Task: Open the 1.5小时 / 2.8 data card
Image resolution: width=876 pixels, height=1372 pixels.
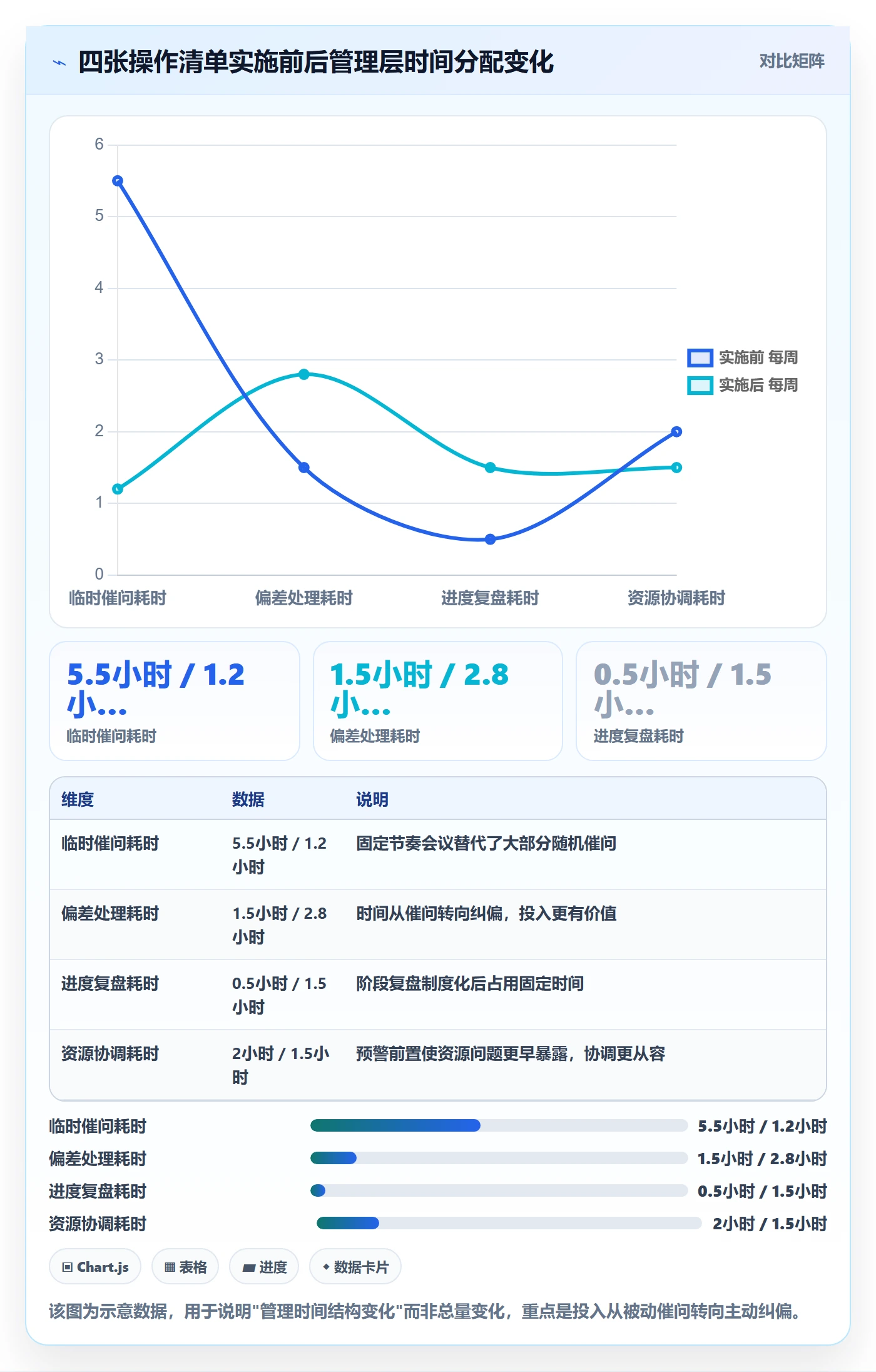Action: pos(438,701)
